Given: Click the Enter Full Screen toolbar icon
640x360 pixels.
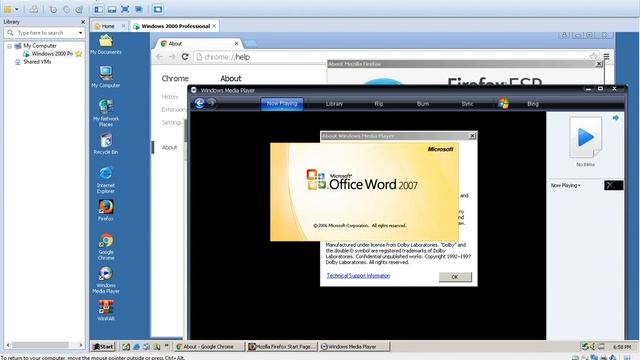Looking at the screenshot, I should 125,9.
